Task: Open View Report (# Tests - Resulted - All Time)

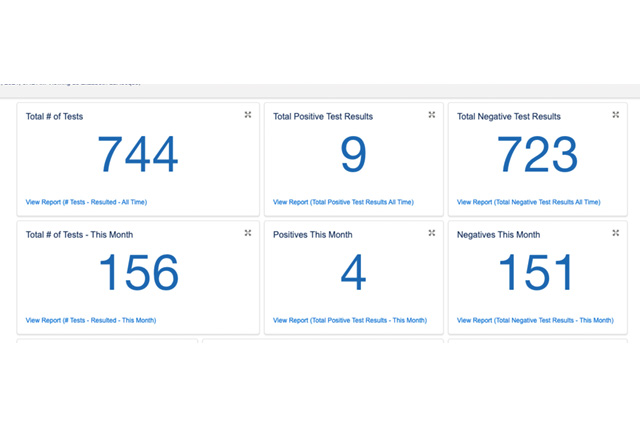Action: click(86, 202)
